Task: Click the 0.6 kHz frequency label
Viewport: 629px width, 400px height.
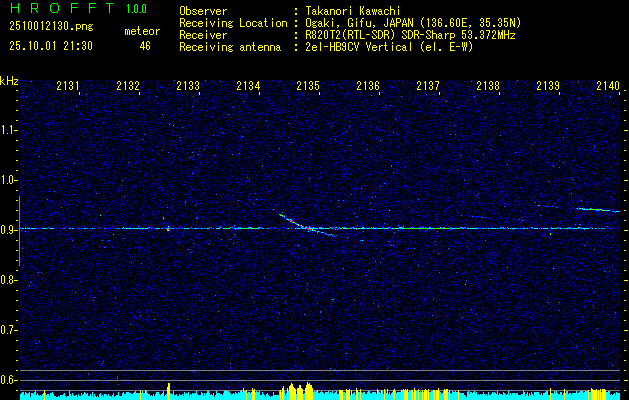Action: pos(8,380)
